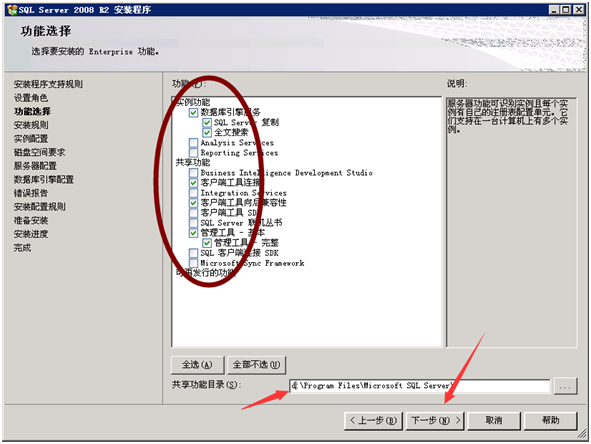Go back with 上一步(B) button
The width and height of the screenshot is (591, 444).
374,420
